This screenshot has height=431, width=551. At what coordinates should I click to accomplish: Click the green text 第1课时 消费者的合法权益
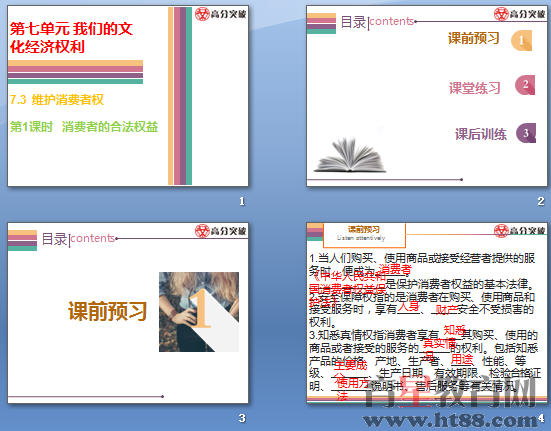[84, 126]
